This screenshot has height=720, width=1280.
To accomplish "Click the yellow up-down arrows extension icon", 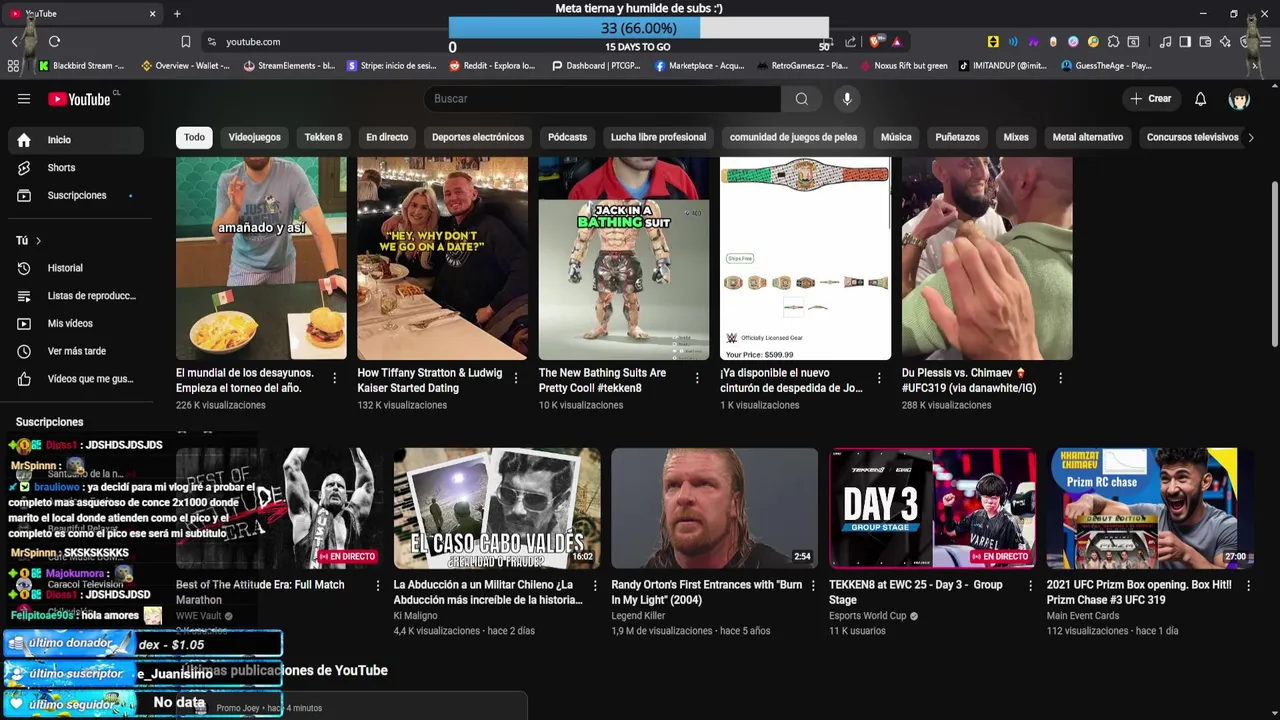I will pos(993,42).
